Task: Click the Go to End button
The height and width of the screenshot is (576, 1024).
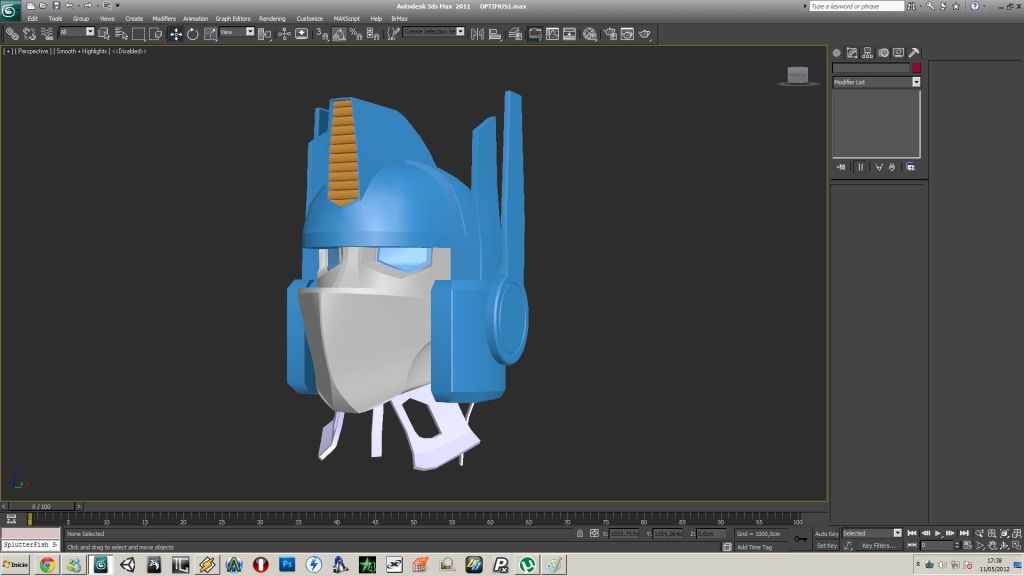Action: 964,534
